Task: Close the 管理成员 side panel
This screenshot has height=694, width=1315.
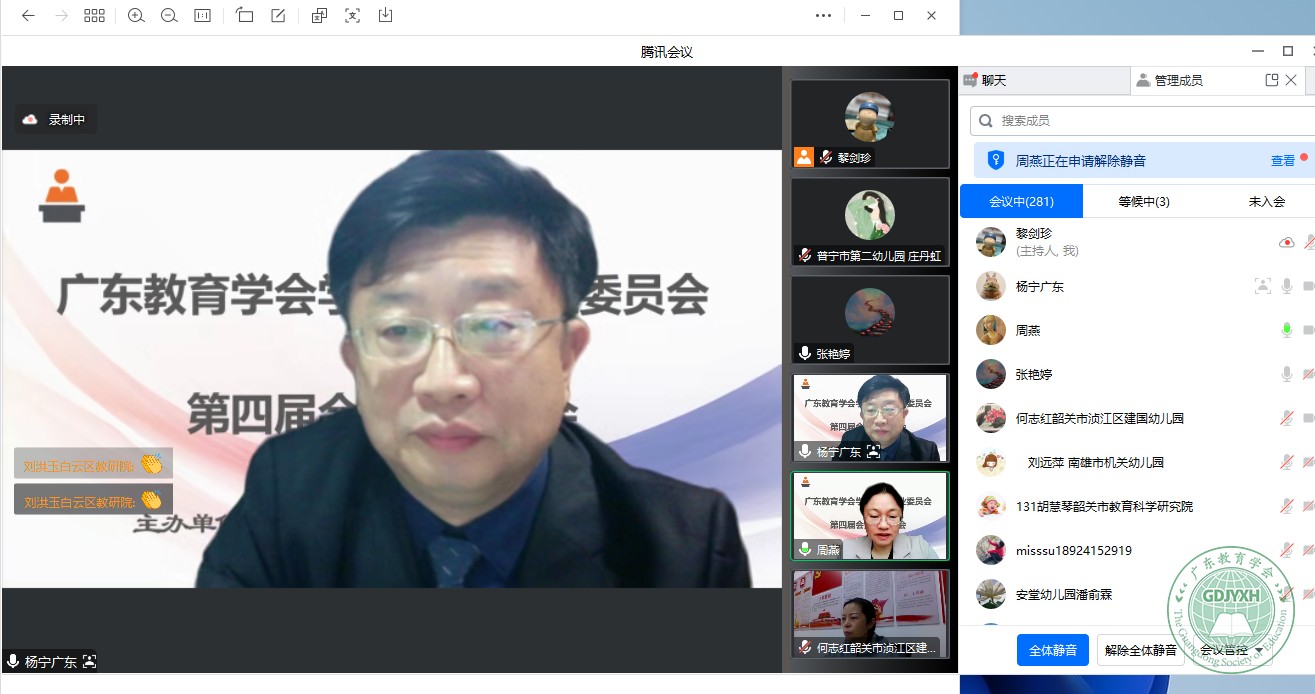Action: [x=1292, y=80]
